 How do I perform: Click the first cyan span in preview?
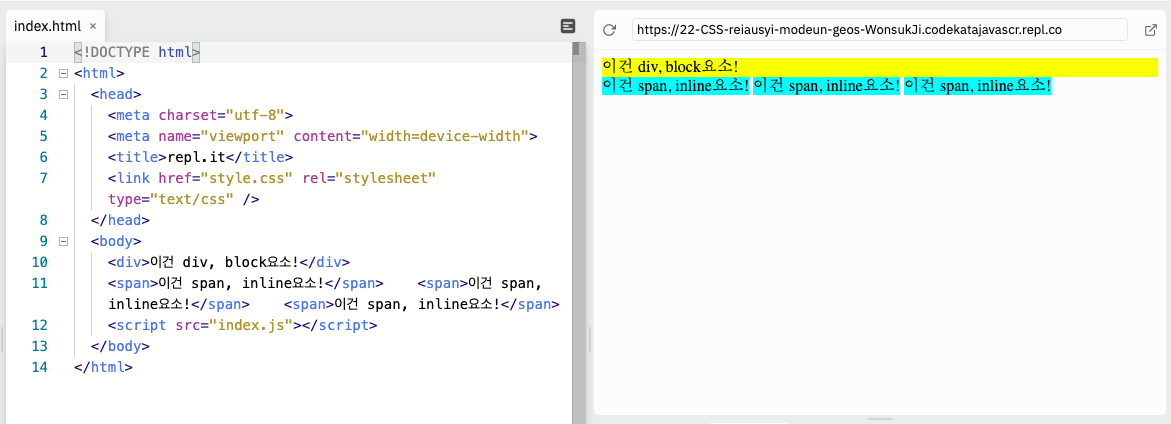pos(675,86)
